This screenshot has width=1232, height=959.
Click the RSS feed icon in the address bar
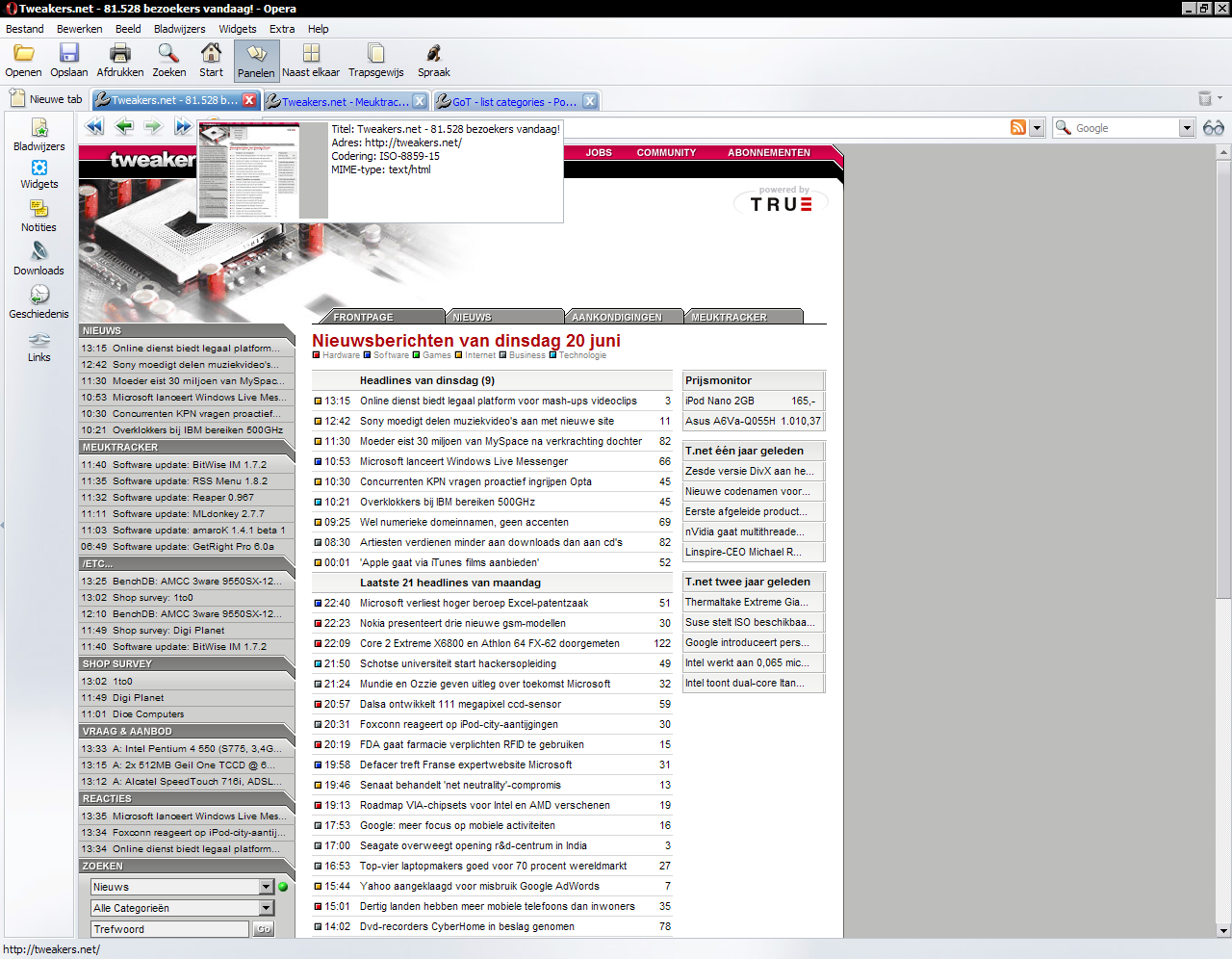coord(1018,127)
